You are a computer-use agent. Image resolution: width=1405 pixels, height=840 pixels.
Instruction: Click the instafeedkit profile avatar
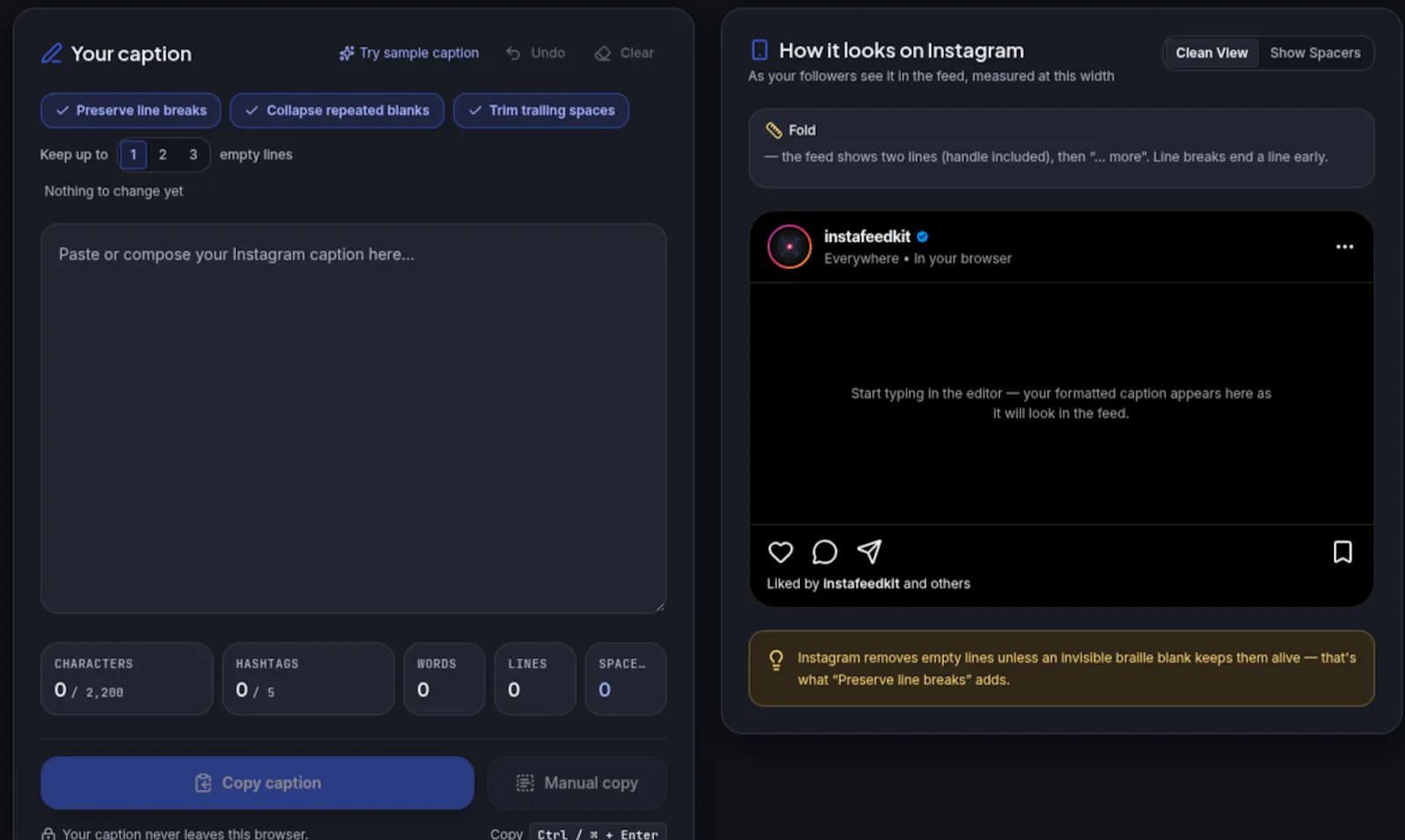(x=789, y=247)
